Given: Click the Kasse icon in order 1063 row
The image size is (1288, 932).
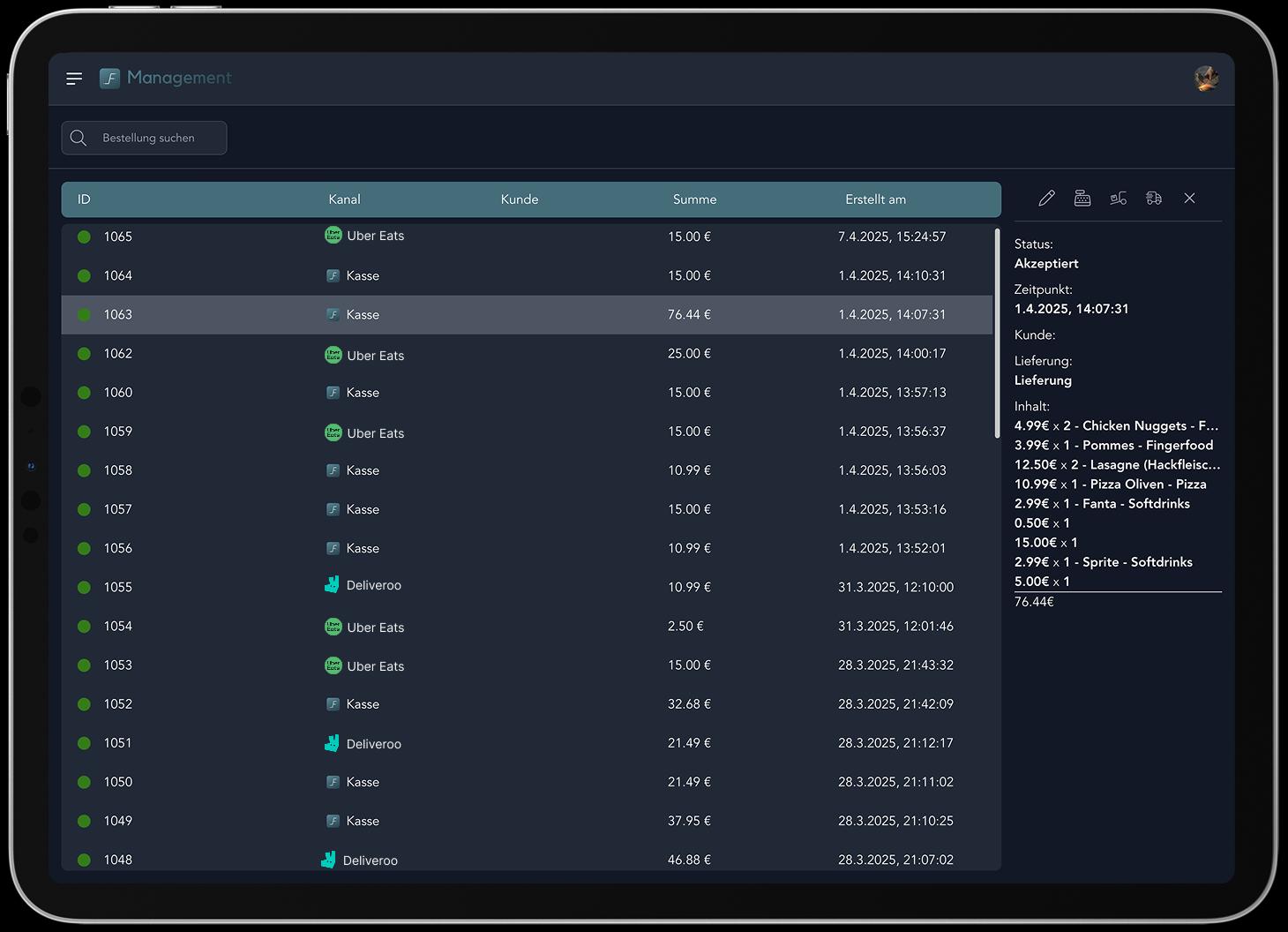Looking at the screenshot, I should pyautogui.click(x=333, y=314).
